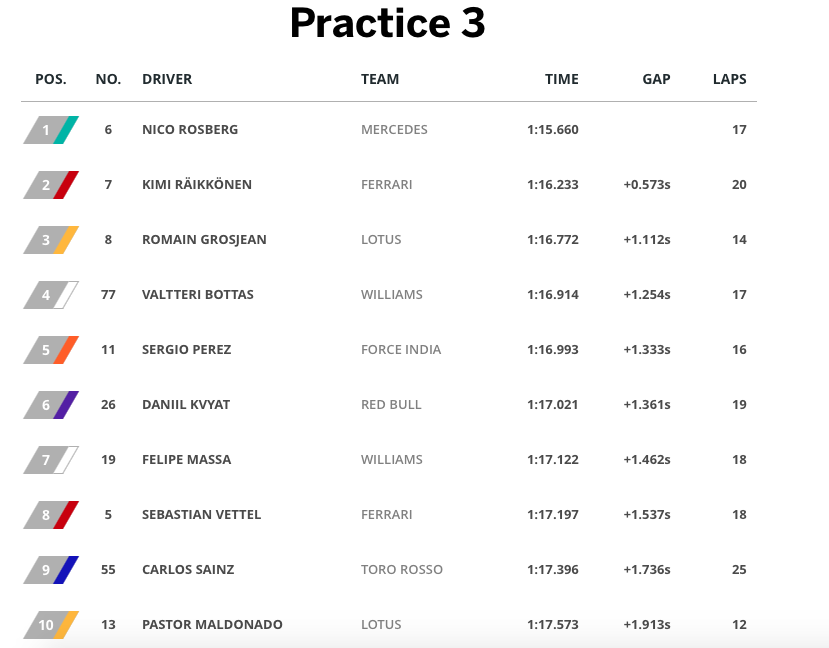
Task: Select the TIME column header
Action: [561, 79]
